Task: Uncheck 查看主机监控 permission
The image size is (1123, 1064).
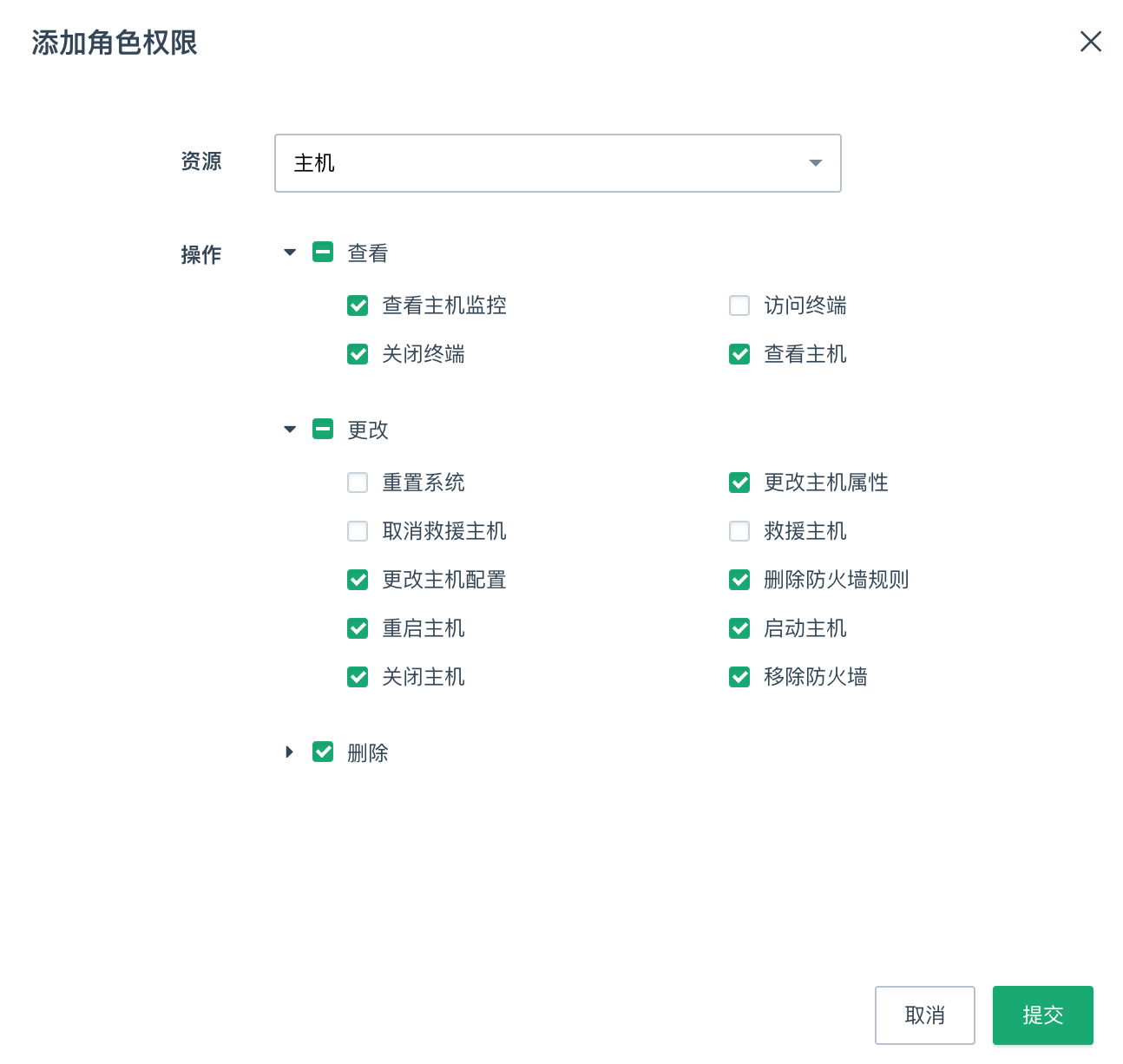Action: pyautogui.click(x=358, y=305)
